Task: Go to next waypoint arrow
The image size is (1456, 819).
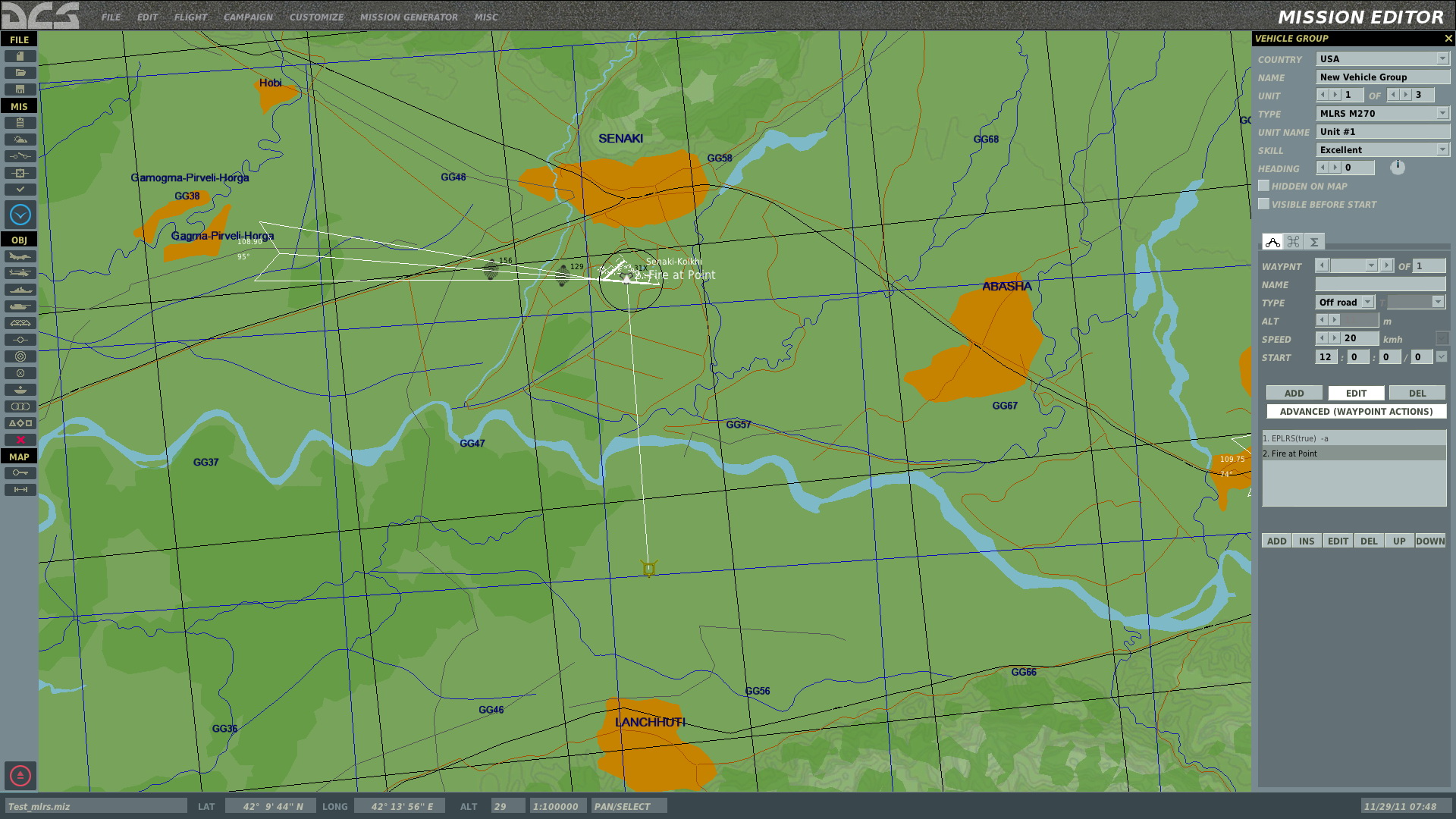Action: click(x=1387, y=265)
